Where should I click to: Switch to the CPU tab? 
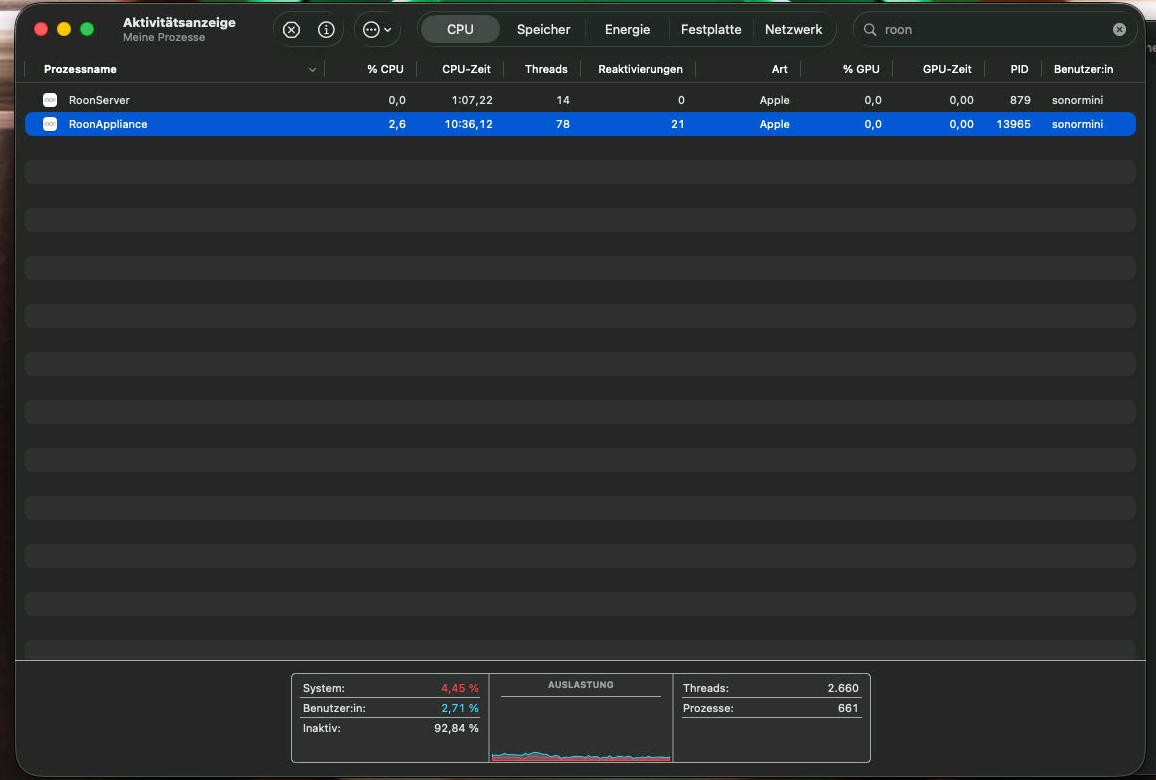click(460, 29)
